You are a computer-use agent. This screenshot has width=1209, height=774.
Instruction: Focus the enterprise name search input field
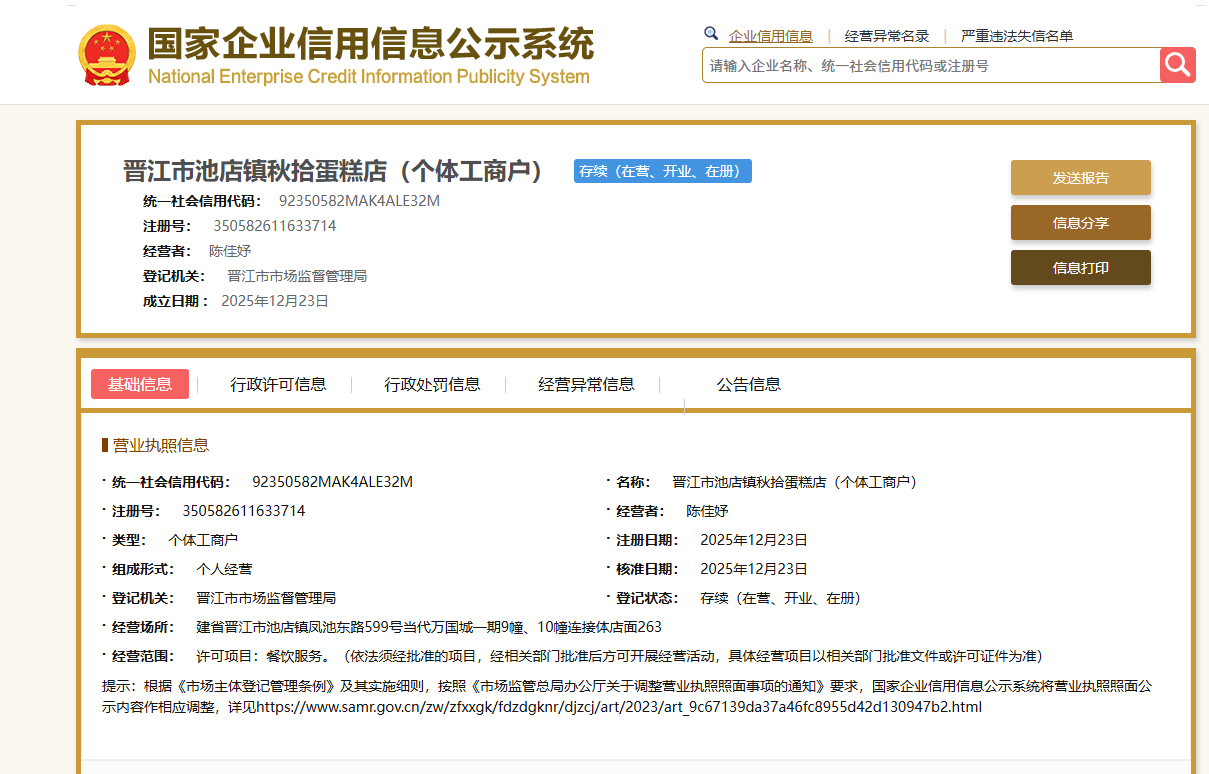coord(931,65)
